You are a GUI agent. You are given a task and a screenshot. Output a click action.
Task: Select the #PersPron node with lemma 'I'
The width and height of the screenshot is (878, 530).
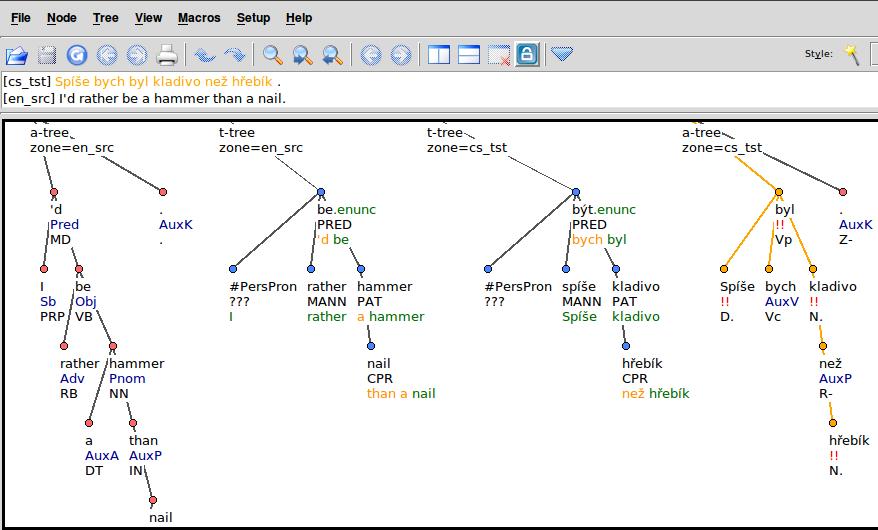coord(233,269)
